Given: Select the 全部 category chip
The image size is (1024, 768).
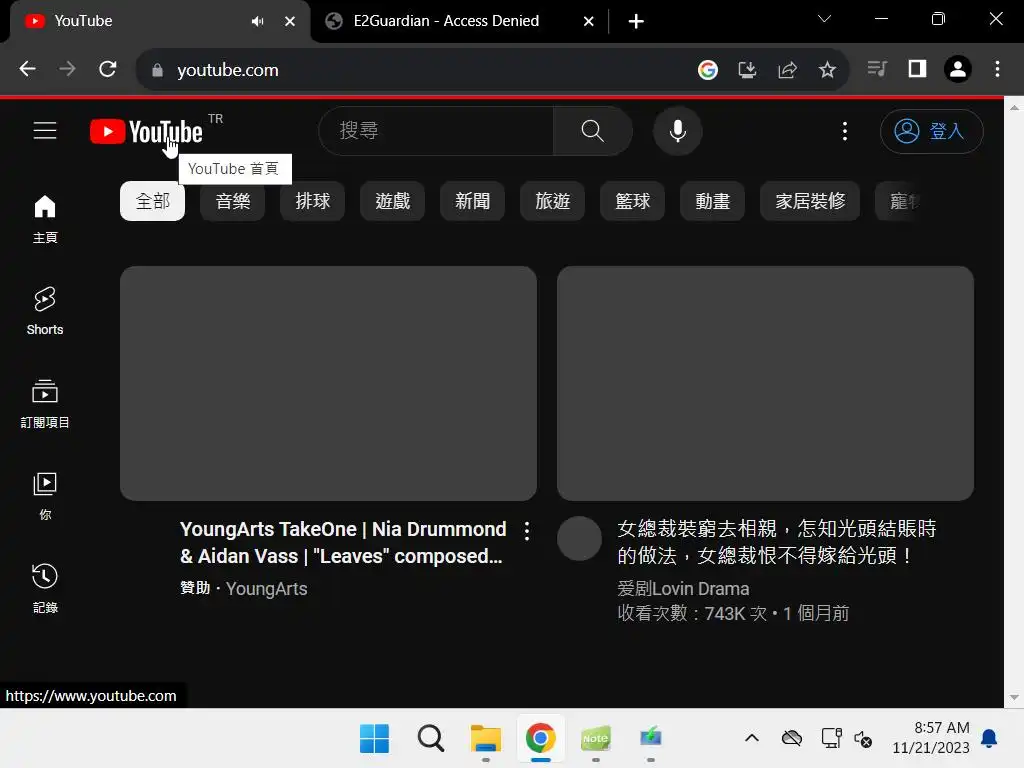Looking at the screenshot, I should pos(152,201).
